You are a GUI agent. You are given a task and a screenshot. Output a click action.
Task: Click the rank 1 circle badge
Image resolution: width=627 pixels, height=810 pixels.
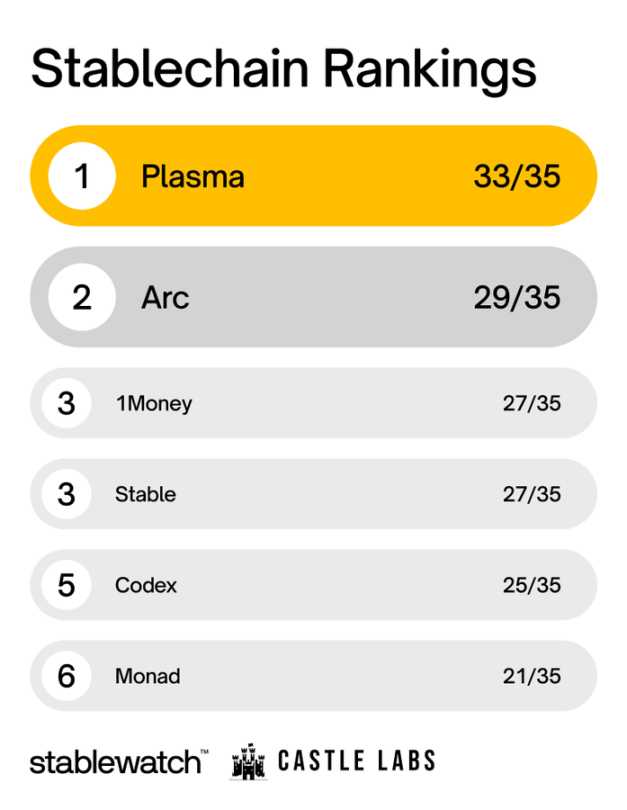tap(82, 177)
